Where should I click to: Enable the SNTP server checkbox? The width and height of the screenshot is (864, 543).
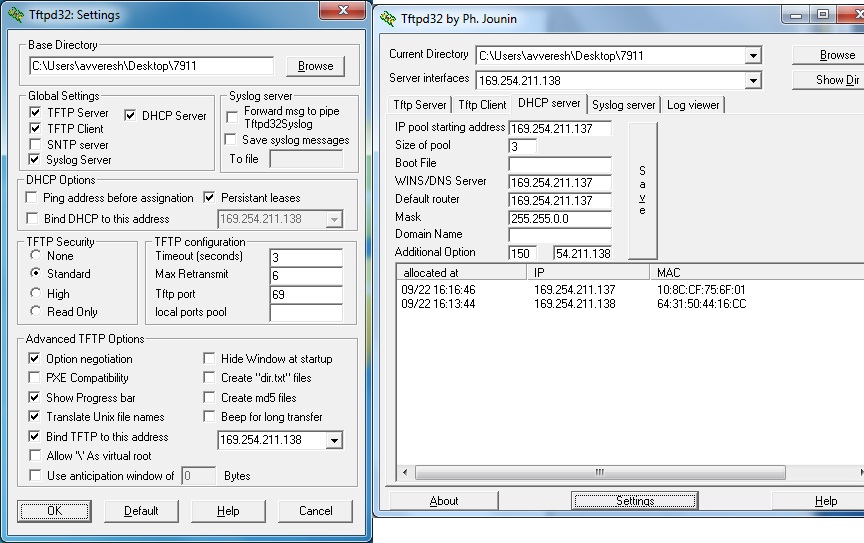tap(35, 144)
